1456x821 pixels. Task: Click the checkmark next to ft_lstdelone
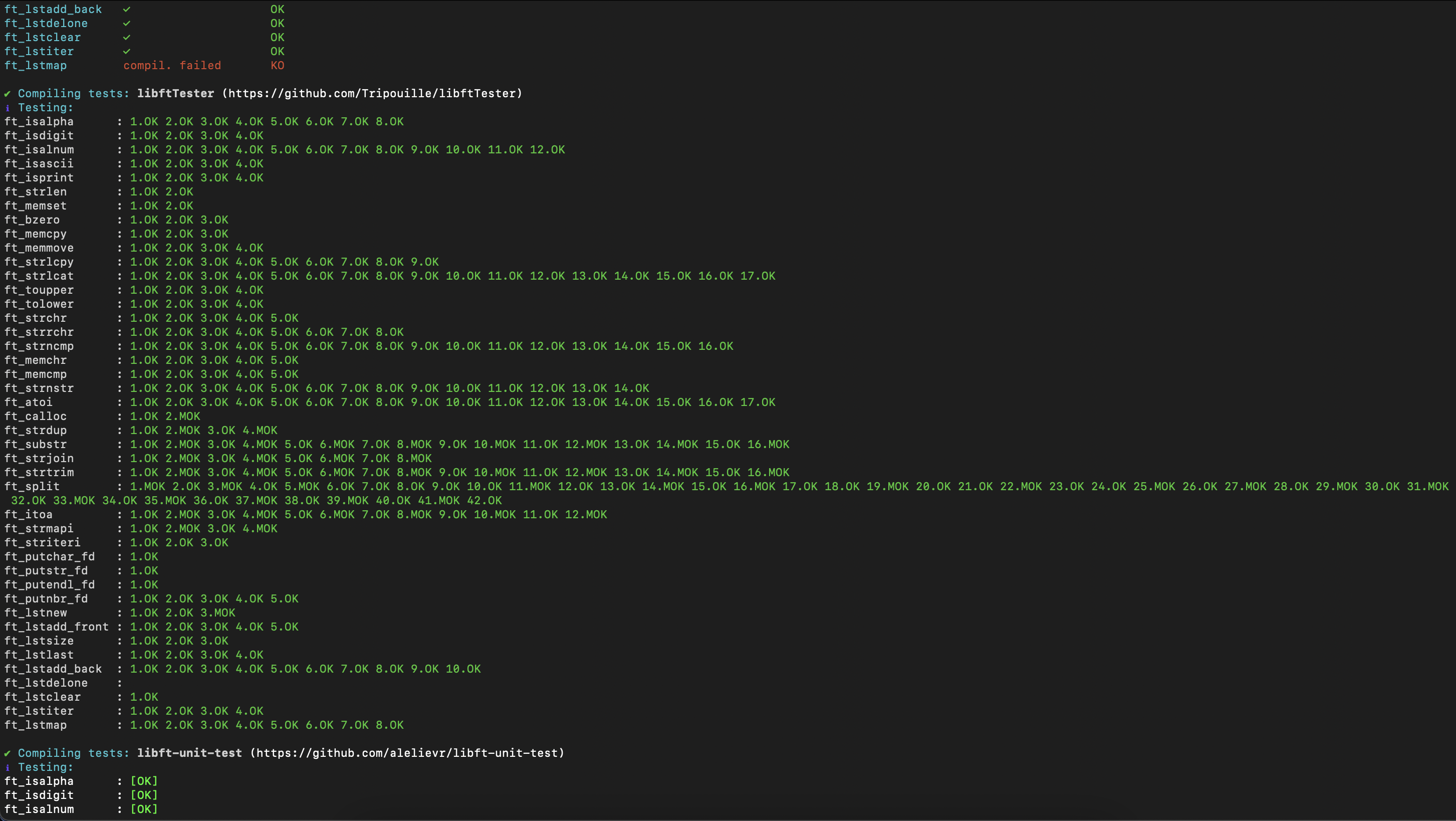127,23
